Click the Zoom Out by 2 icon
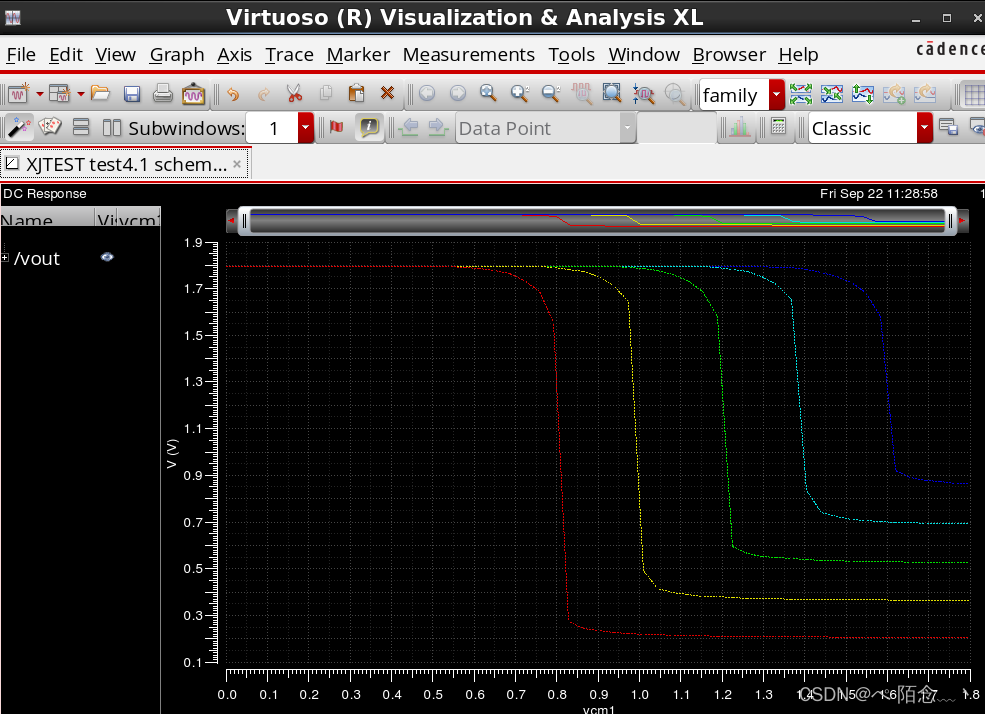 click(x=551, y=94)
